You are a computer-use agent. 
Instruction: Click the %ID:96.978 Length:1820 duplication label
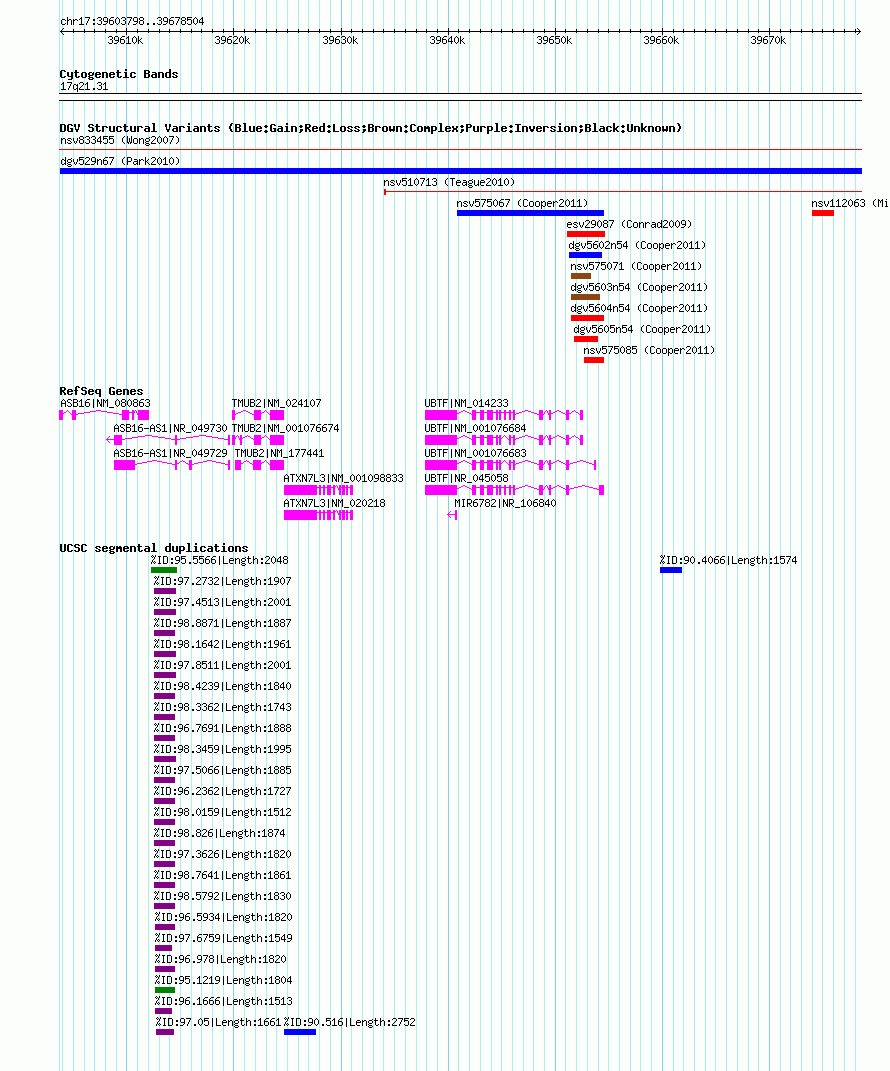point(221,960)
